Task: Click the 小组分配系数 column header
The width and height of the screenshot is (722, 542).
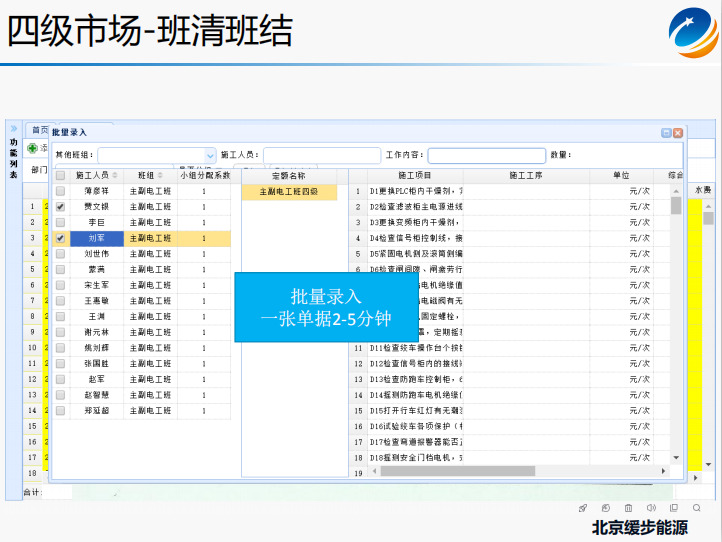Action: coord(205,175)
